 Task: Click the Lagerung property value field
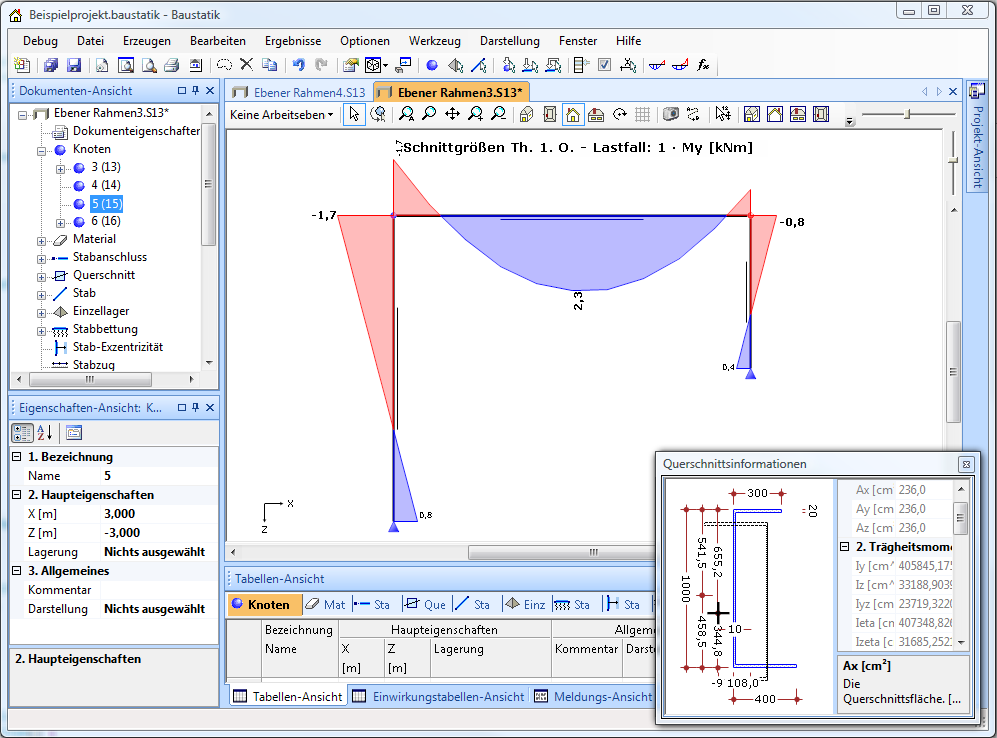click(160, 552)
